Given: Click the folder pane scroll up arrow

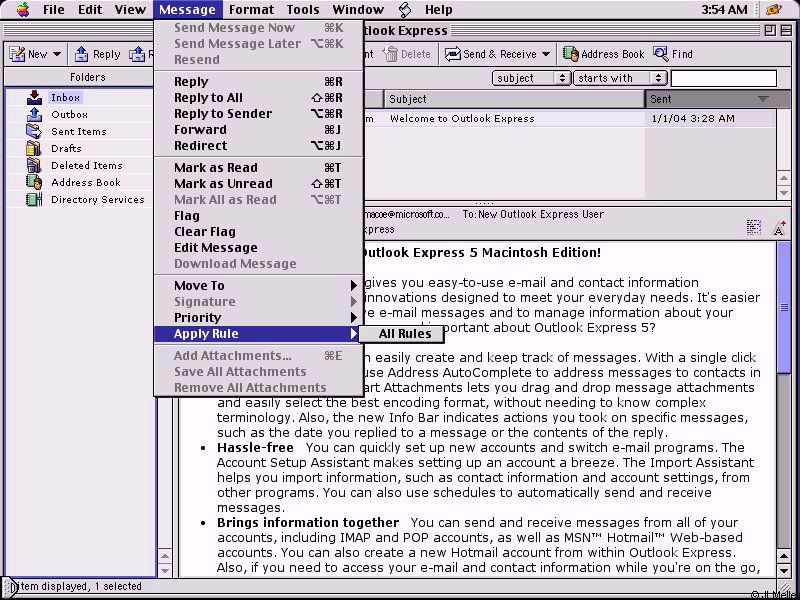Looking at the screenshot, I should point(165,556).
